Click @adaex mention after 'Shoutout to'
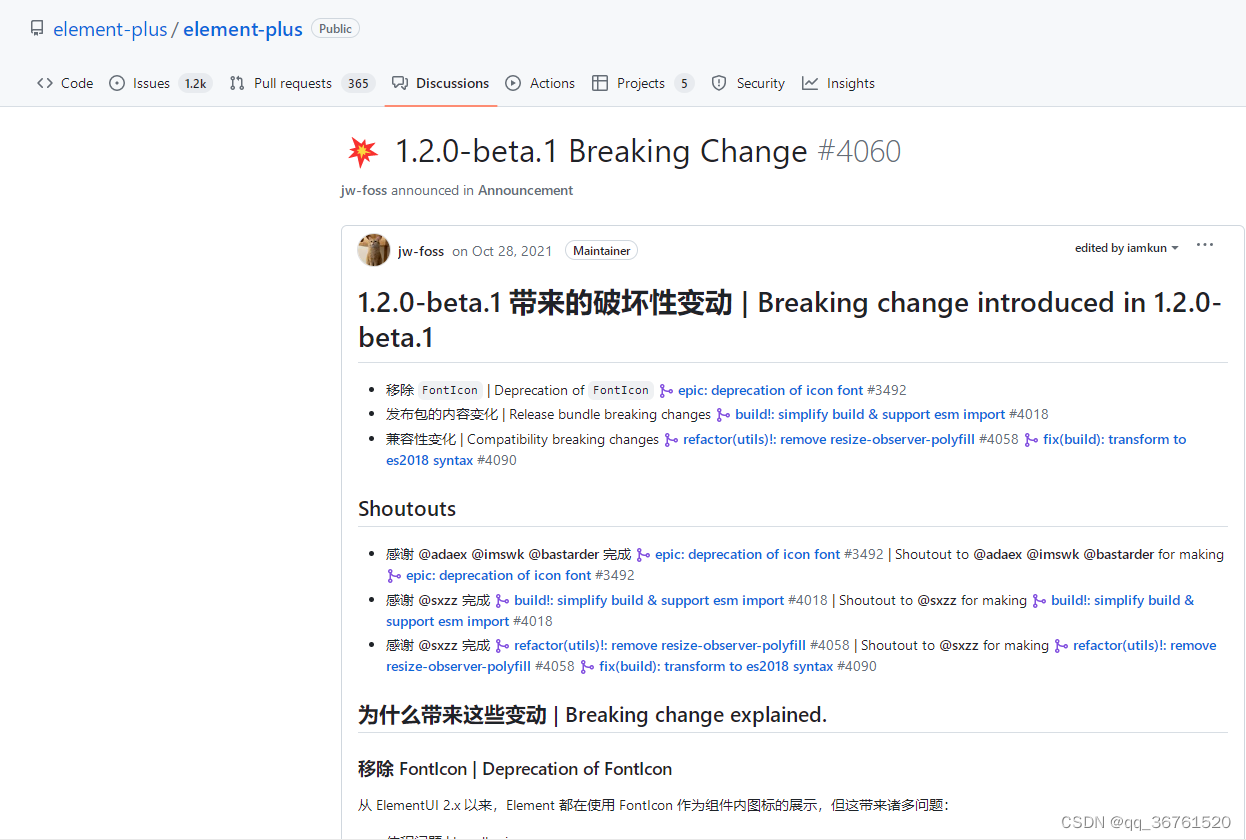The height and width of the screenshot is (840, 1246). tap(998, 554)
